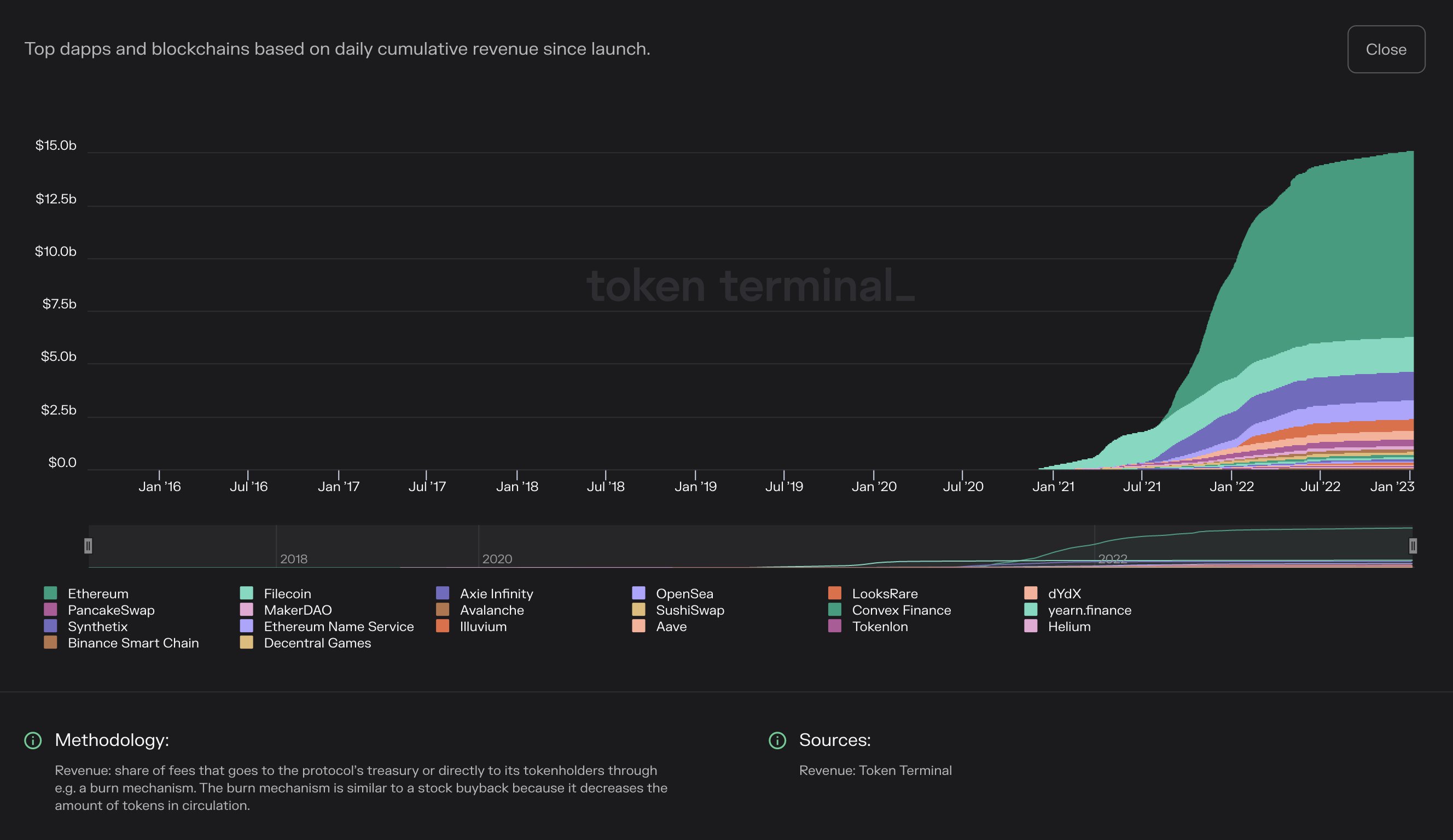Select the Ethereum Name Service legend item
1453x840 pixels.
click(339, 626)
